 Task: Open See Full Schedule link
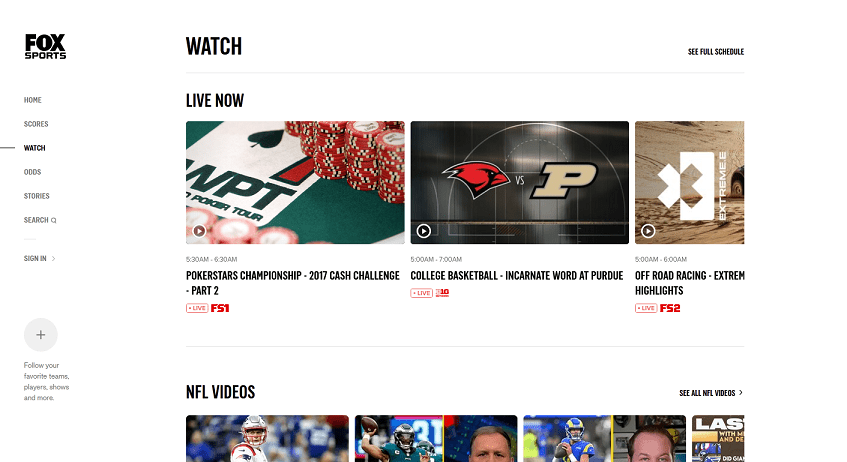tap(716, 52)
